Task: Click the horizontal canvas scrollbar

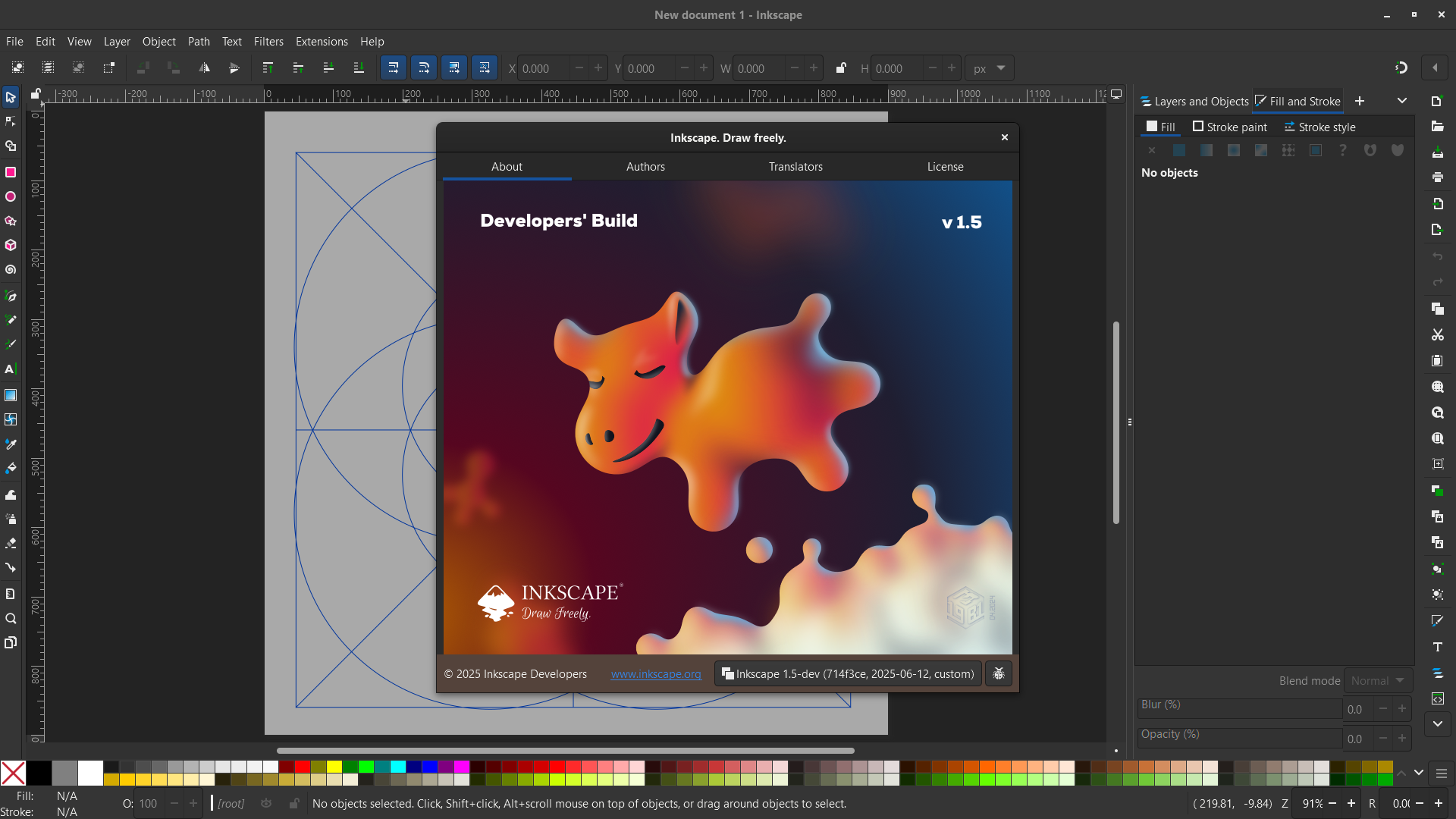Action: tap(566, 751)
